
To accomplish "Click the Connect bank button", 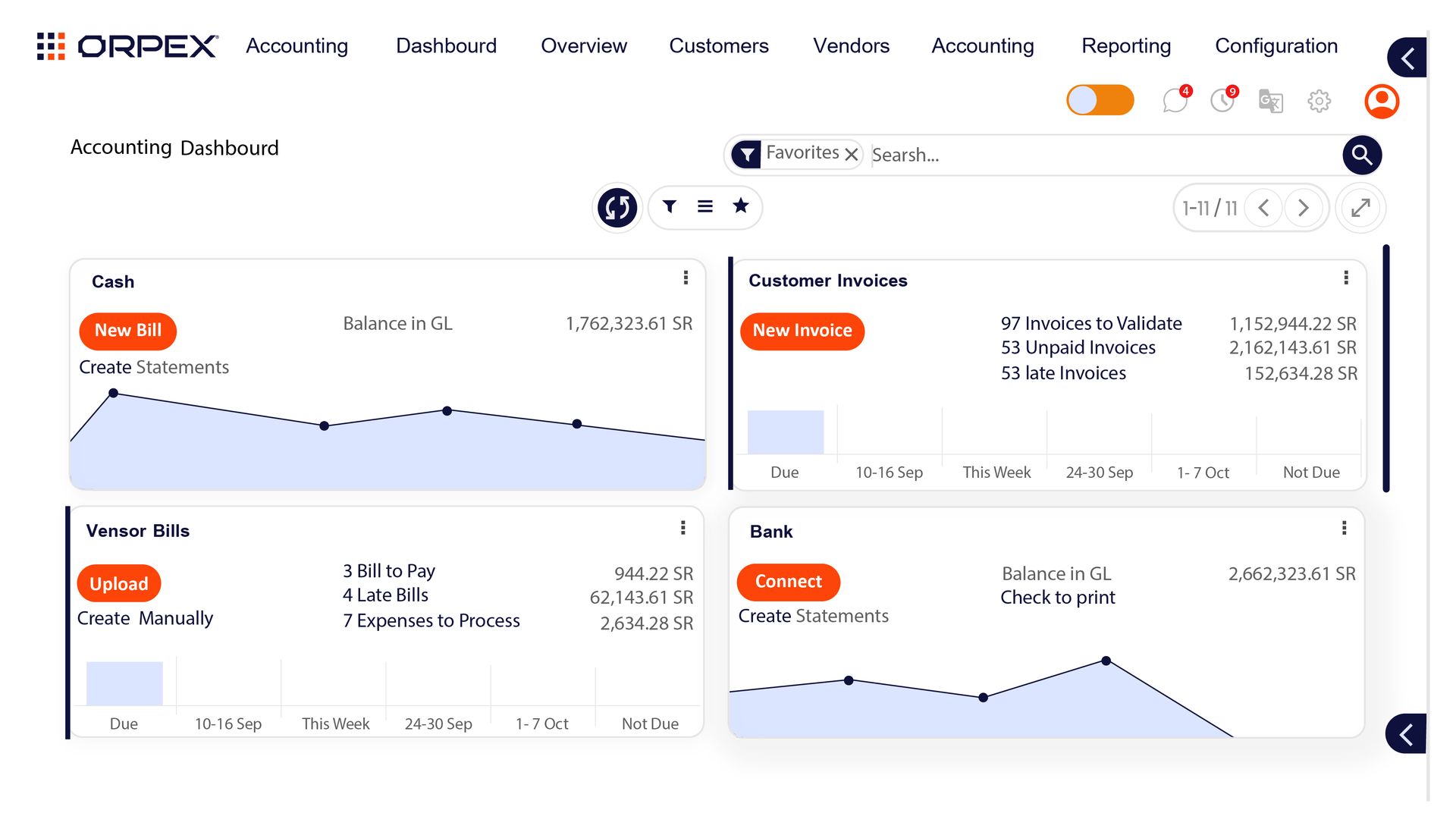I will pos(788,582).
